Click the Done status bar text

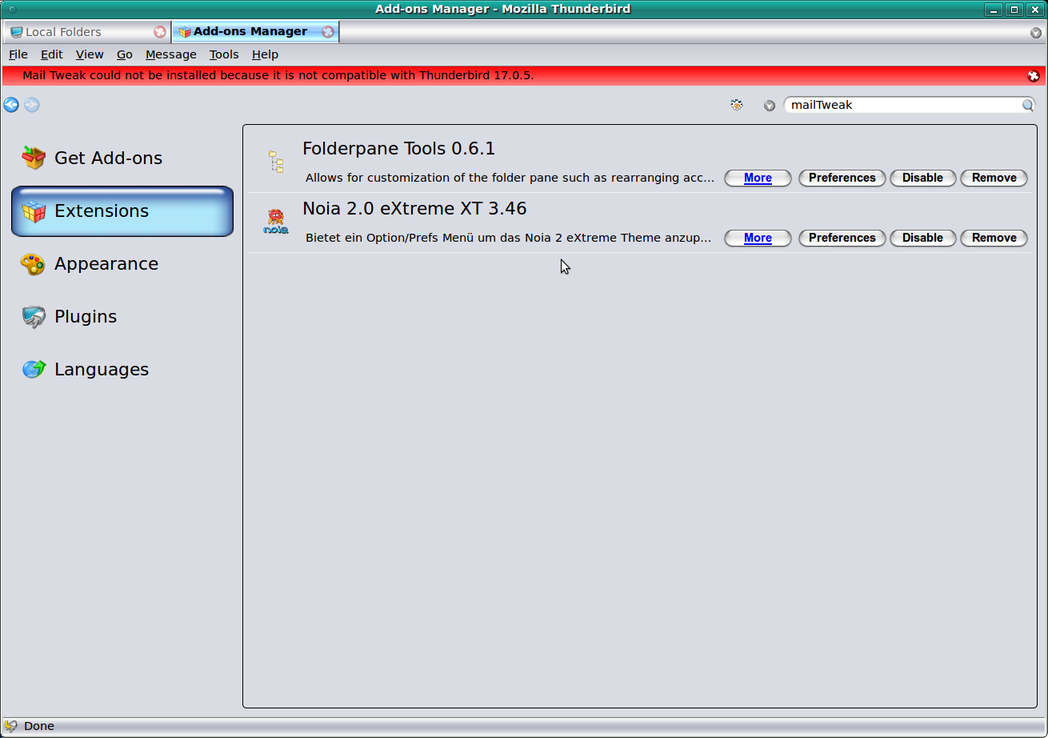tap(39, 726)
